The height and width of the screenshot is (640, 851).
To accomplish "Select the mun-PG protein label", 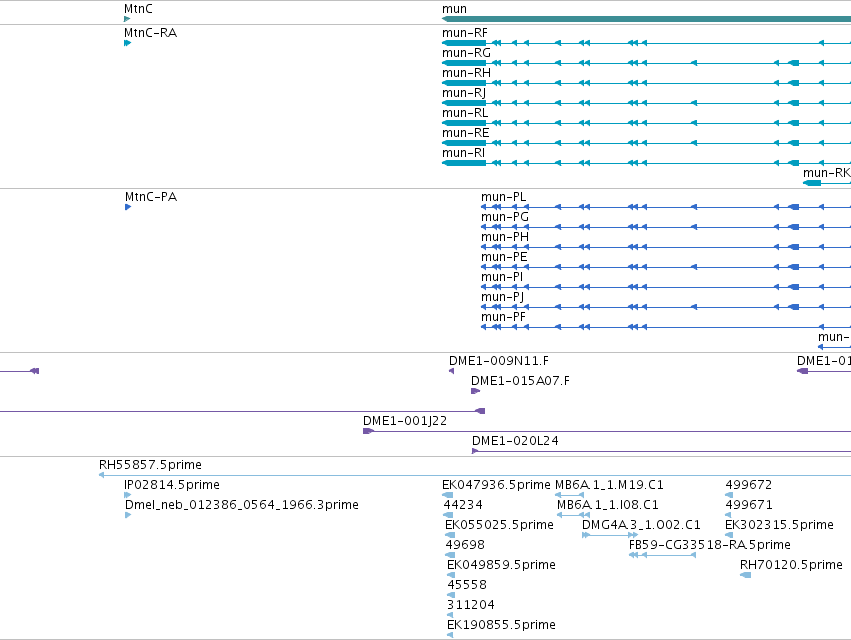I will tap(505, 217).
